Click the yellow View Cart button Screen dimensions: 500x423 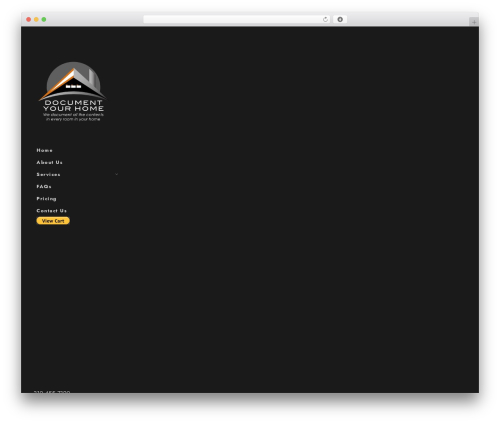coord(53,221)
